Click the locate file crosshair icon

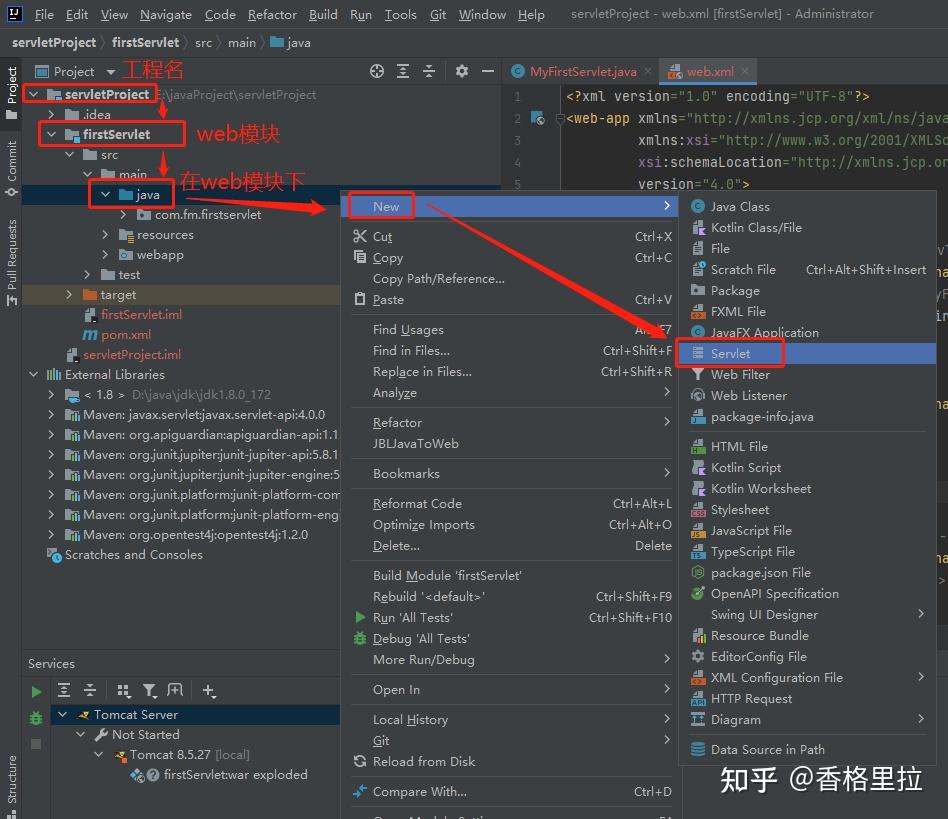pos(377,71)
